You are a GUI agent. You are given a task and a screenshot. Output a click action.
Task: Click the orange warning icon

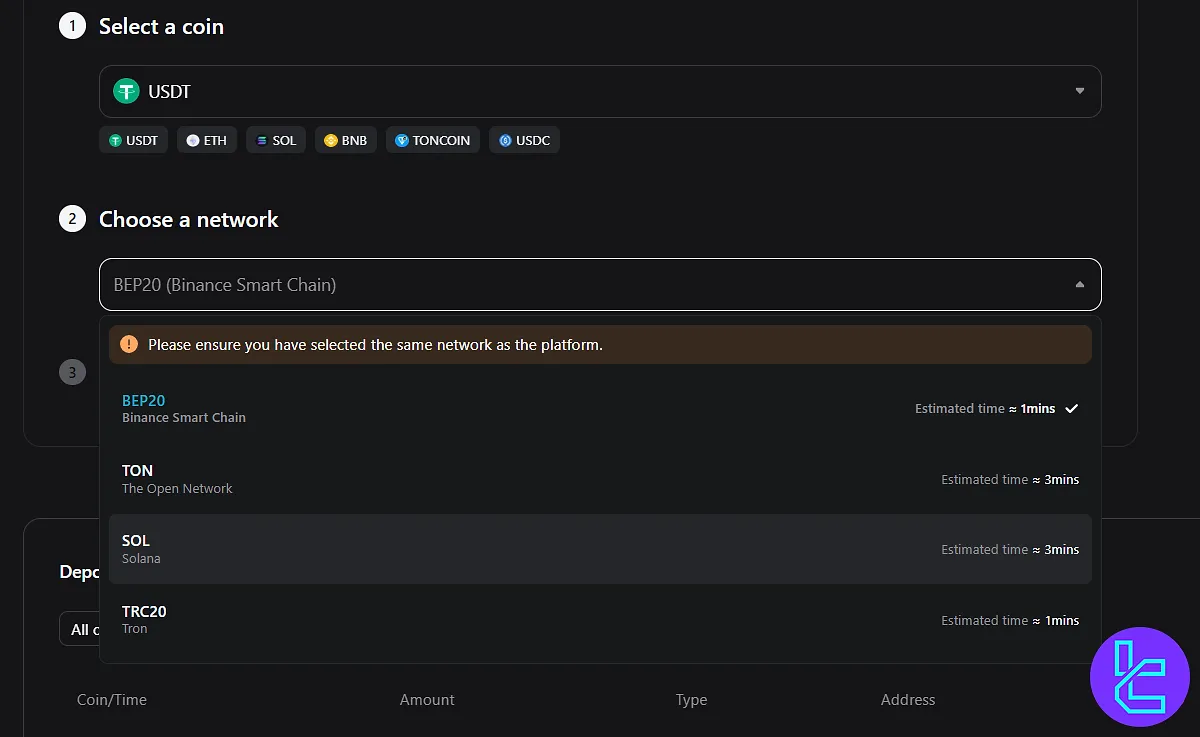click(129, 344)
